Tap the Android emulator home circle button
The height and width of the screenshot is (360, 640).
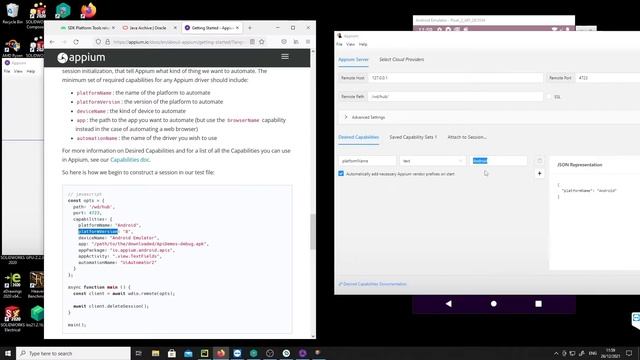(493, 304)
